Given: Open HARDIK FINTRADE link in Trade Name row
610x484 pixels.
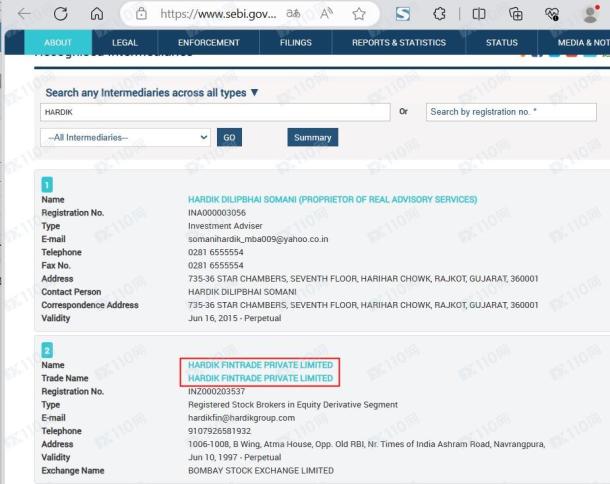Looking at the screenshot, I should click(261, 378).
